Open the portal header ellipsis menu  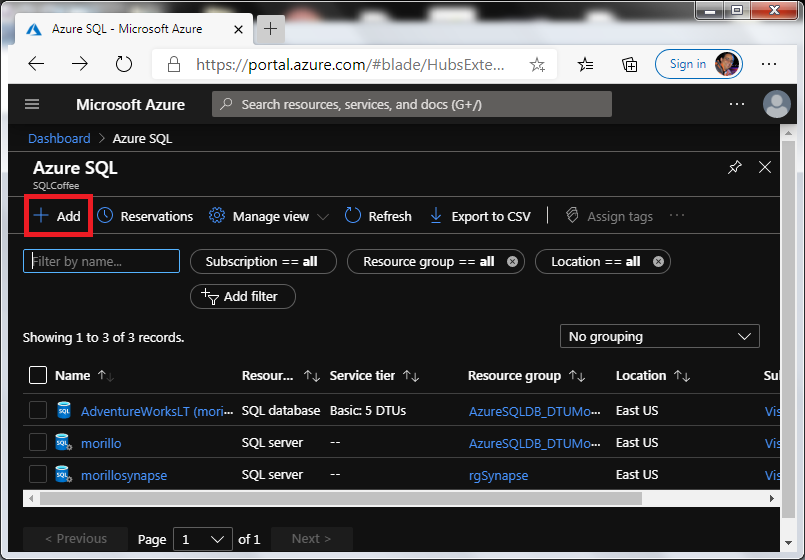coord(737,104)
